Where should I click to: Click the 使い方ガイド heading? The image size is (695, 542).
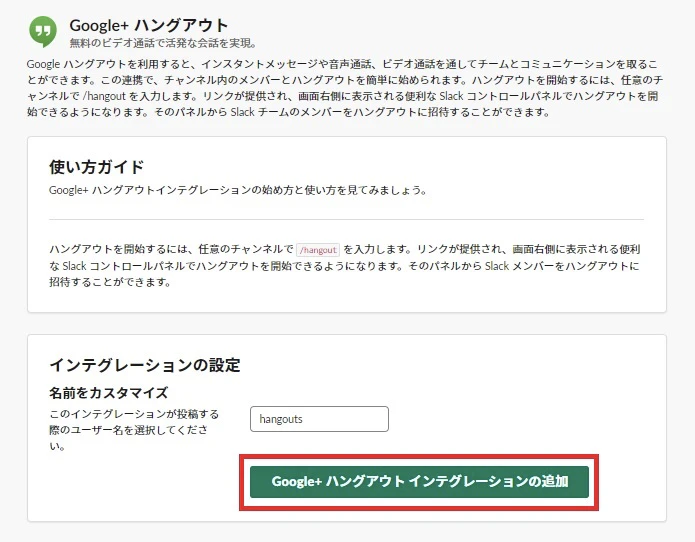[x=96, y=167]
